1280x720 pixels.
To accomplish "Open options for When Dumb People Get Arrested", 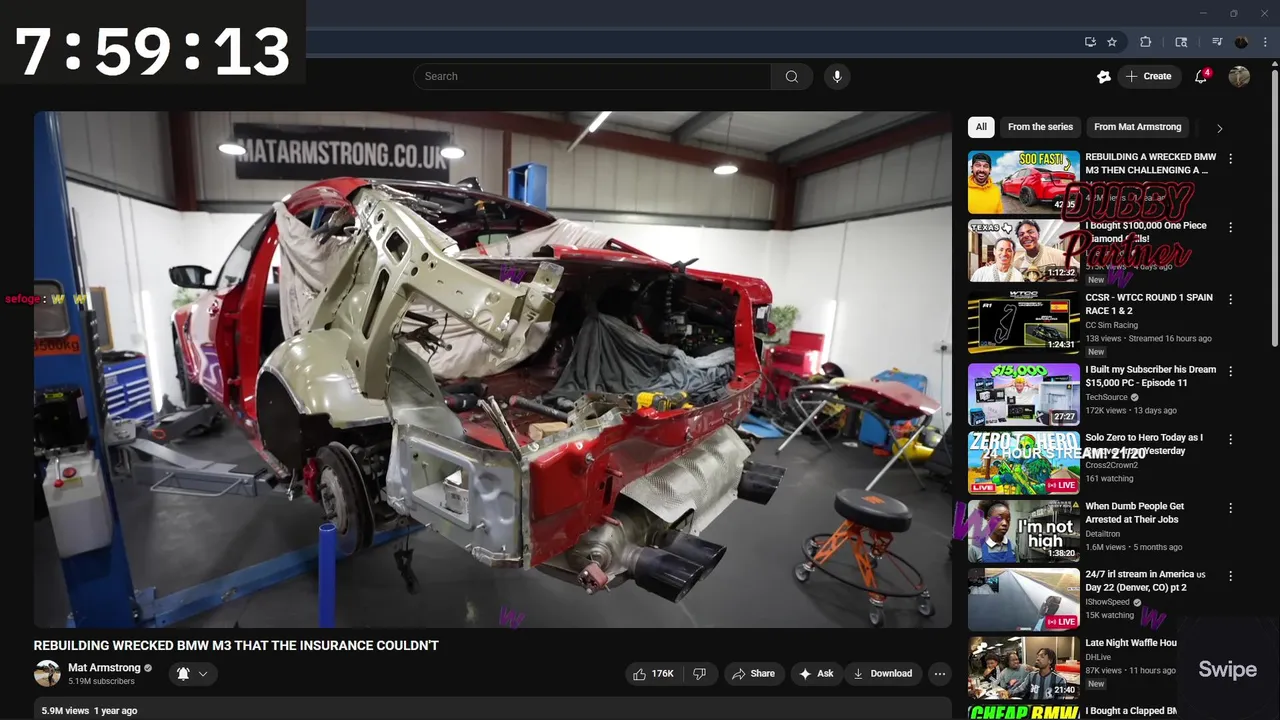I will pos(1230,508).
